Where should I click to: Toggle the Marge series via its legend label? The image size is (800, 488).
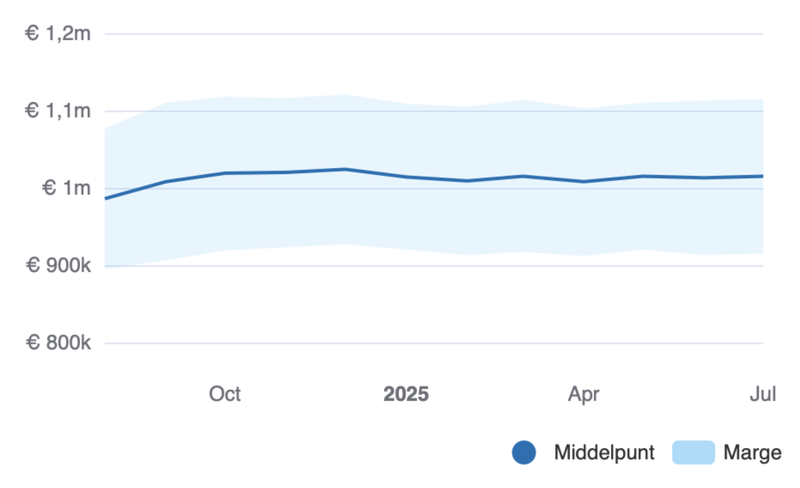pos(752,453)
